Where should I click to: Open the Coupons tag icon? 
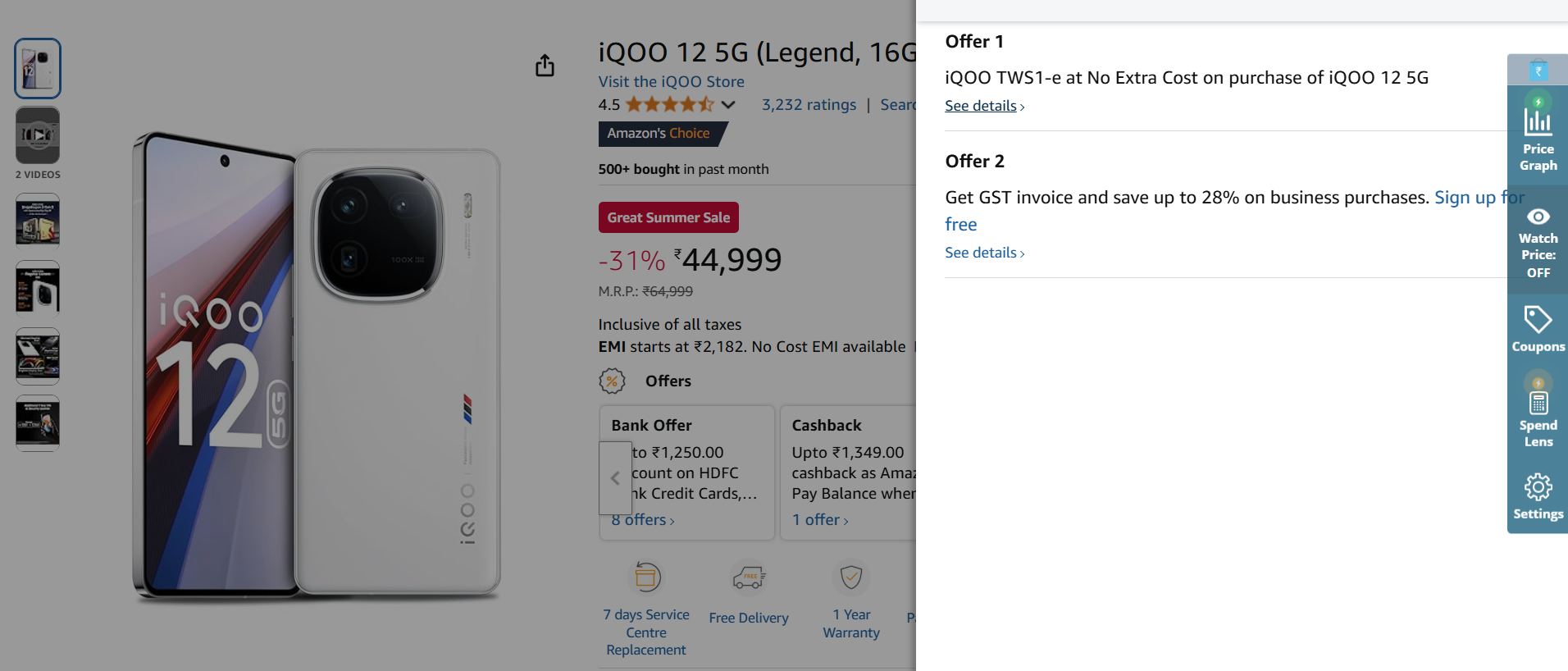[x=1538, y=320]
